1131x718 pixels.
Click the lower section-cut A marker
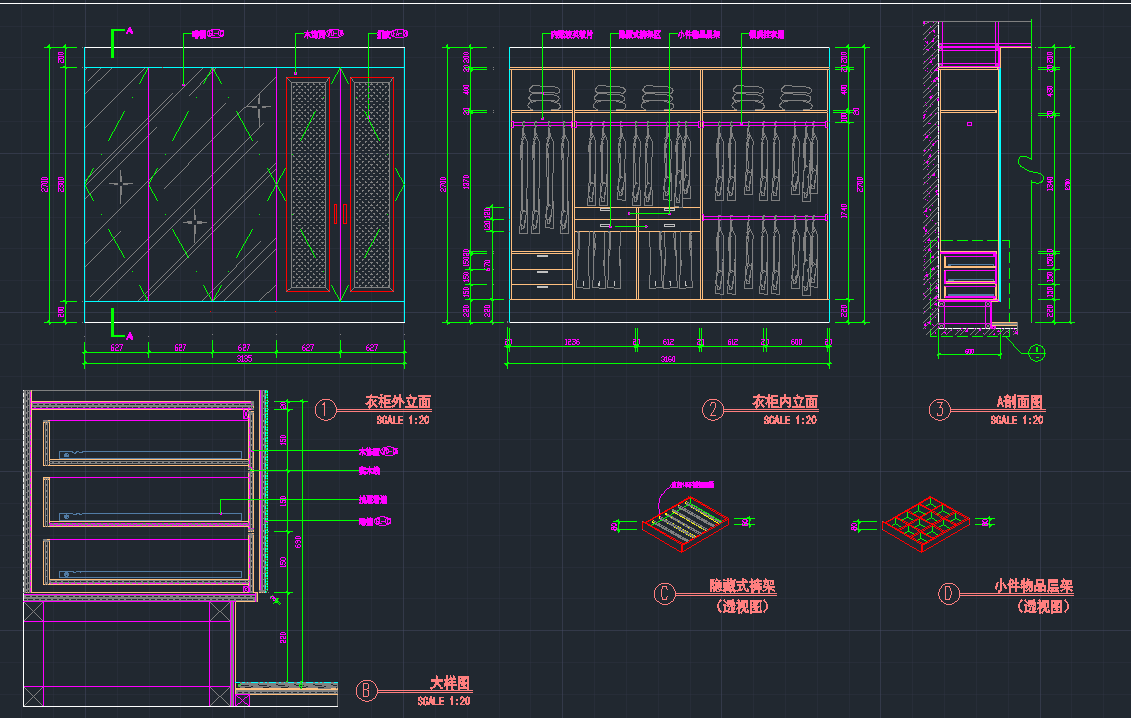click(x=121, y=322)
